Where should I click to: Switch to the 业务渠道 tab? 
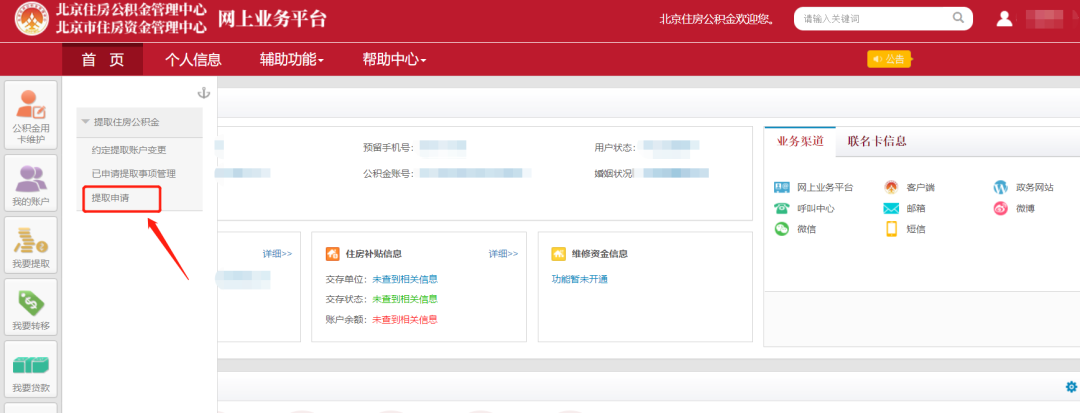click(x=800, y=141)
